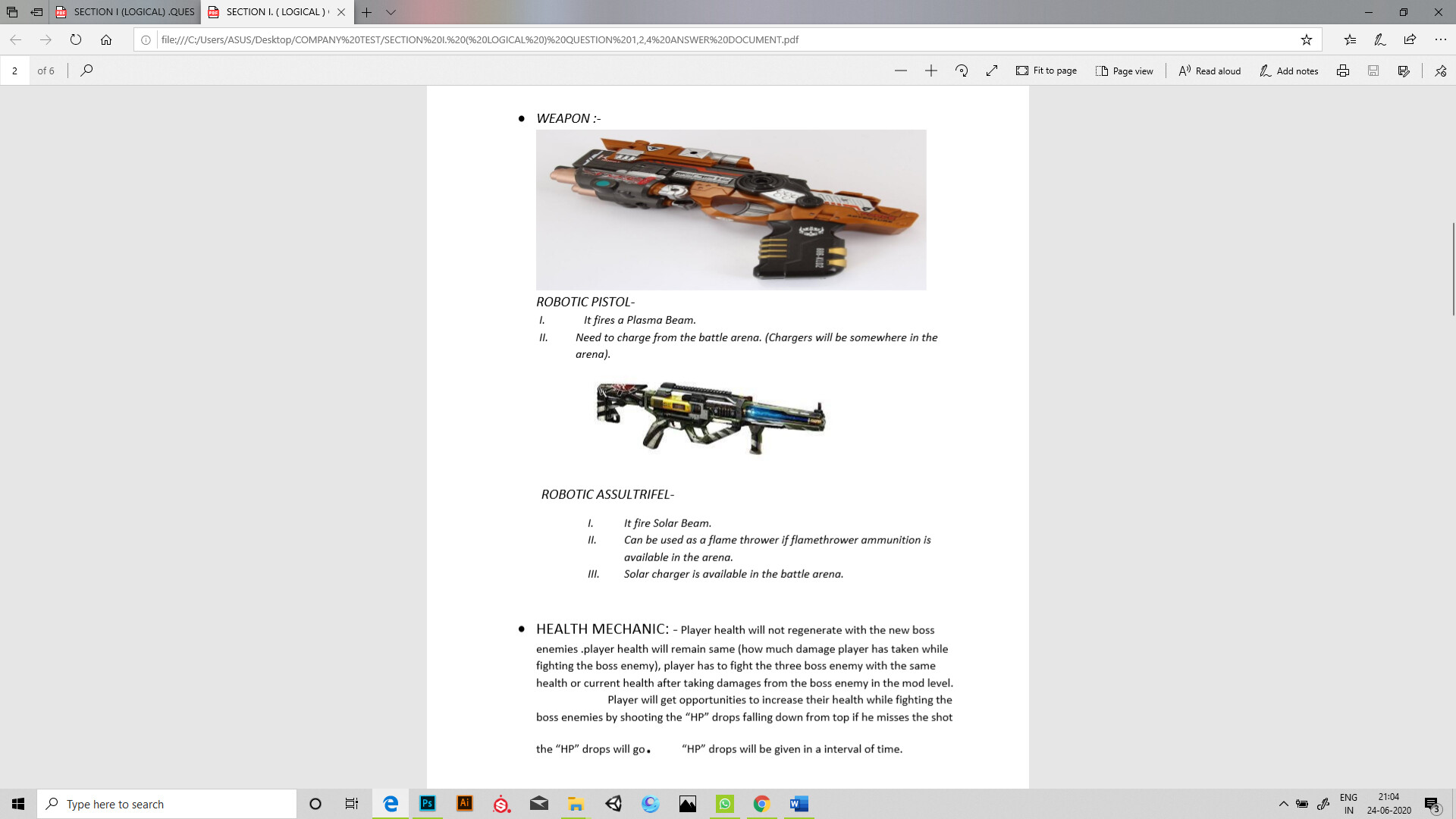
Task: Open the Share icon in Edge
Action: pyautogui.click(x=1410, y=39)
